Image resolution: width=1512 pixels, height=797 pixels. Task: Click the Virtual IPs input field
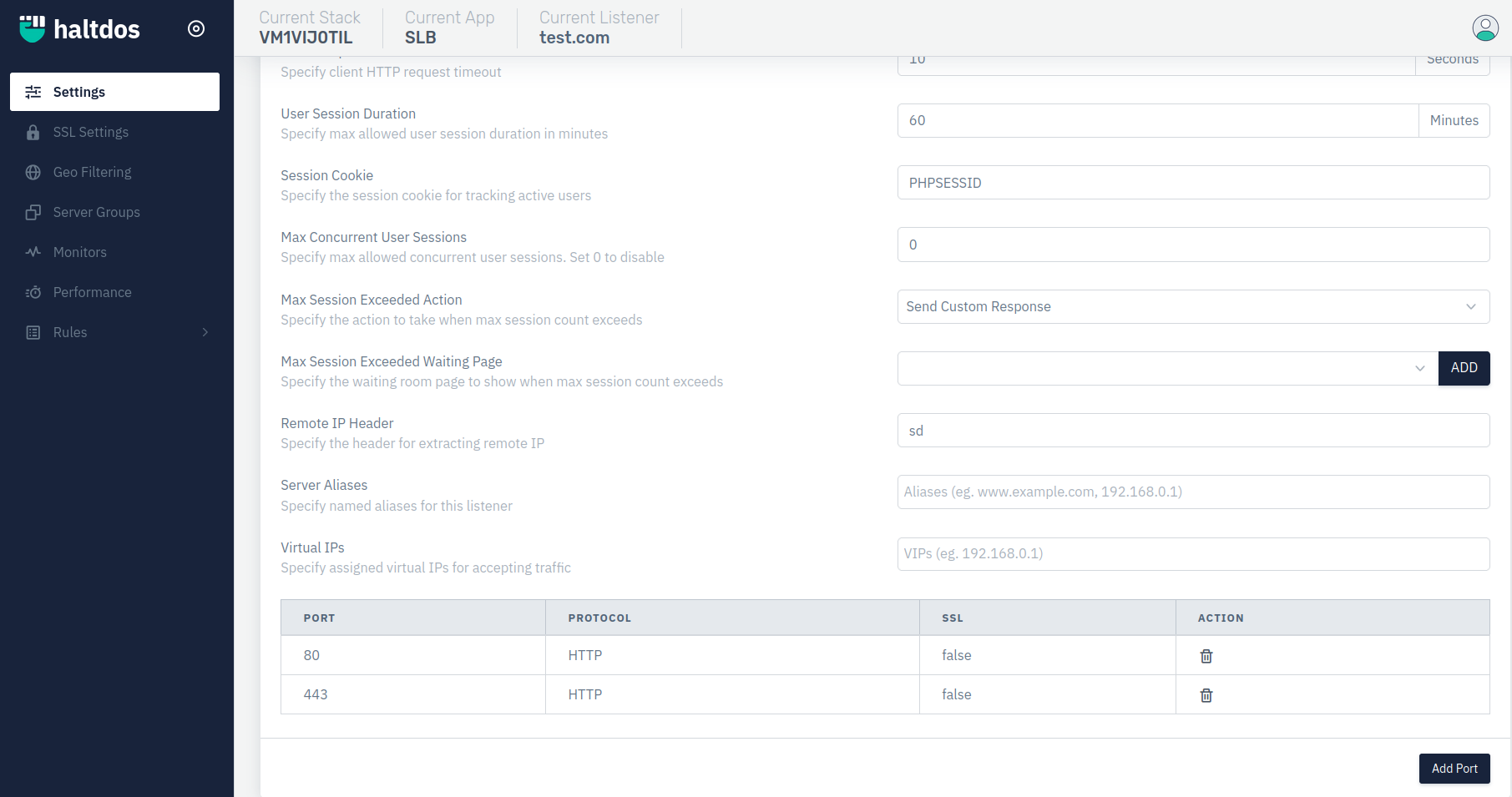1192,554
